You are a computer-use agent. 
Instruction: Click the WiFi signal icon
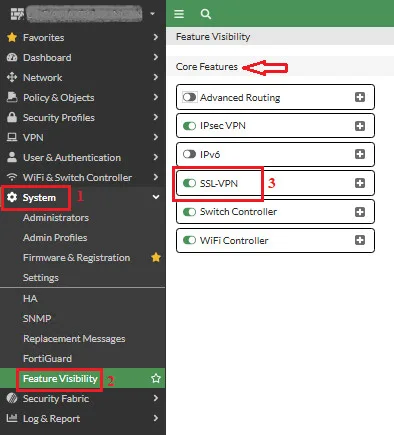(12, 177)
